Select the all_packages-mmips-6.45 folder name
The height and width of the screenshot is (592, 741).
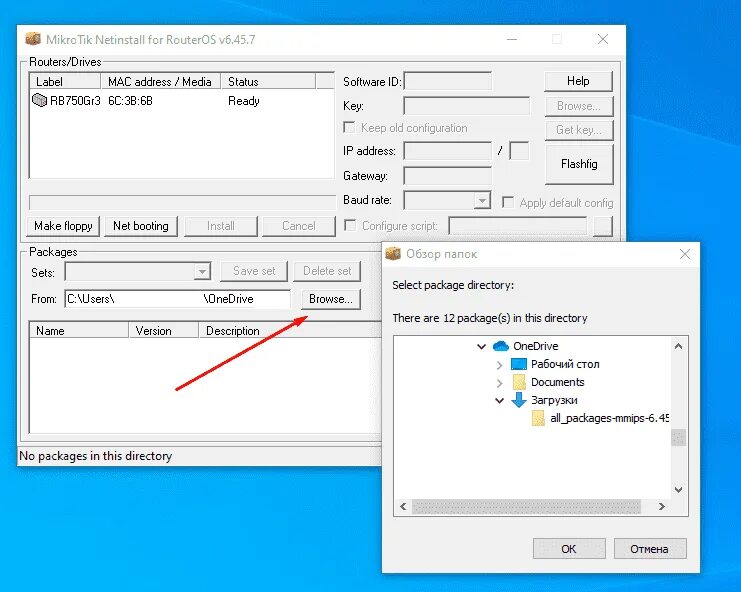coord(609,418)
